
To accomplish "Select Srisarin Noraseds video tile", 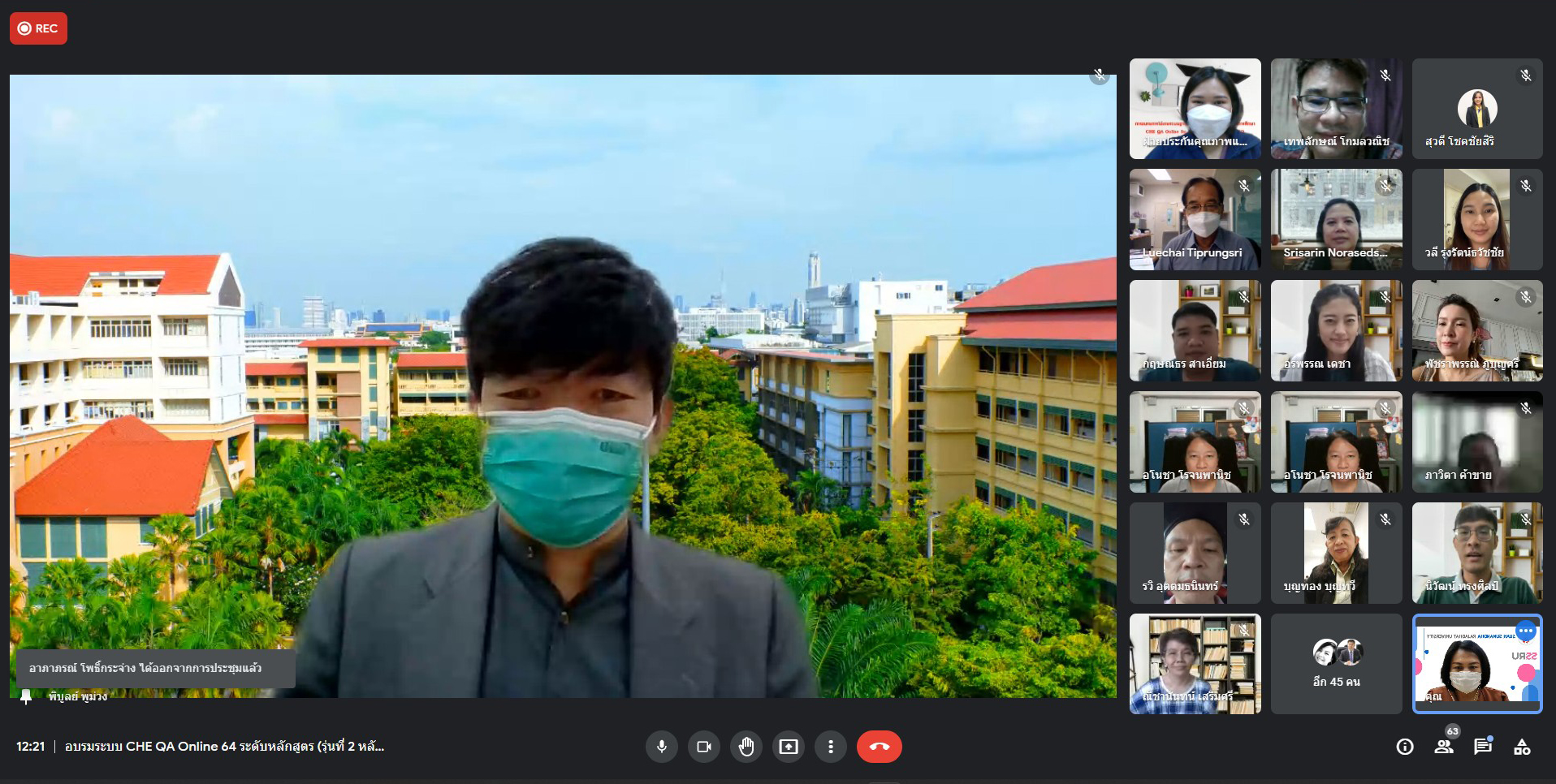I will 1336,219.
